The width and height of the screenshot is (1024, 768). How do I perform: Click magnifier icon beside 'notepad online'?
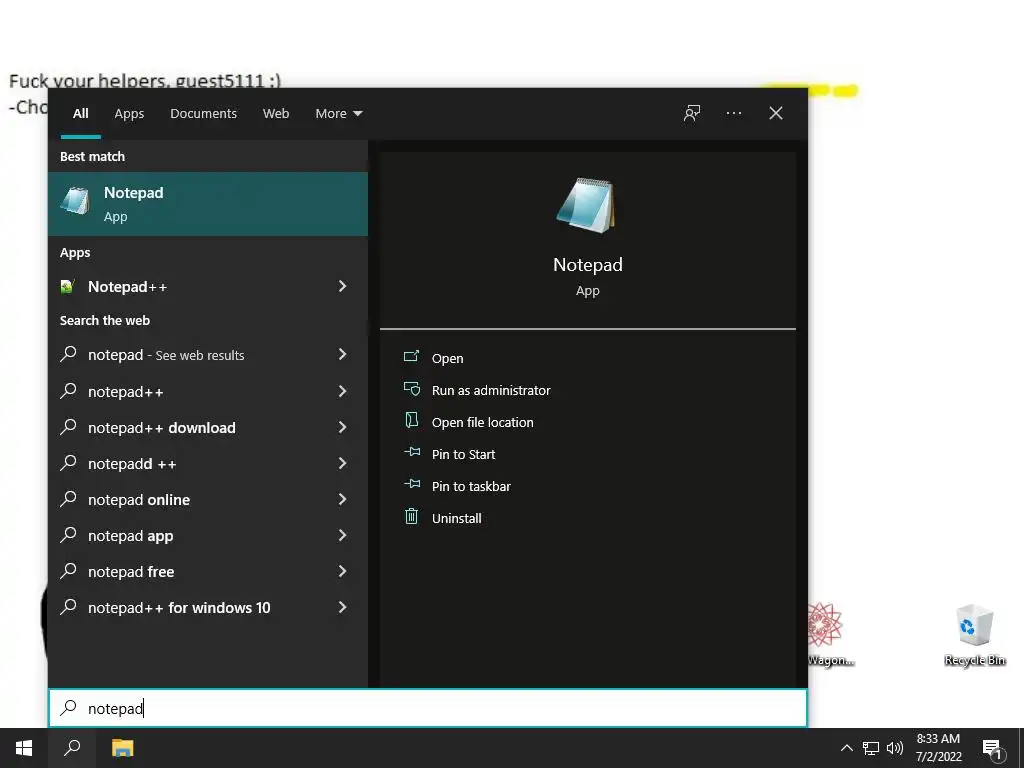tap(68, 499)
